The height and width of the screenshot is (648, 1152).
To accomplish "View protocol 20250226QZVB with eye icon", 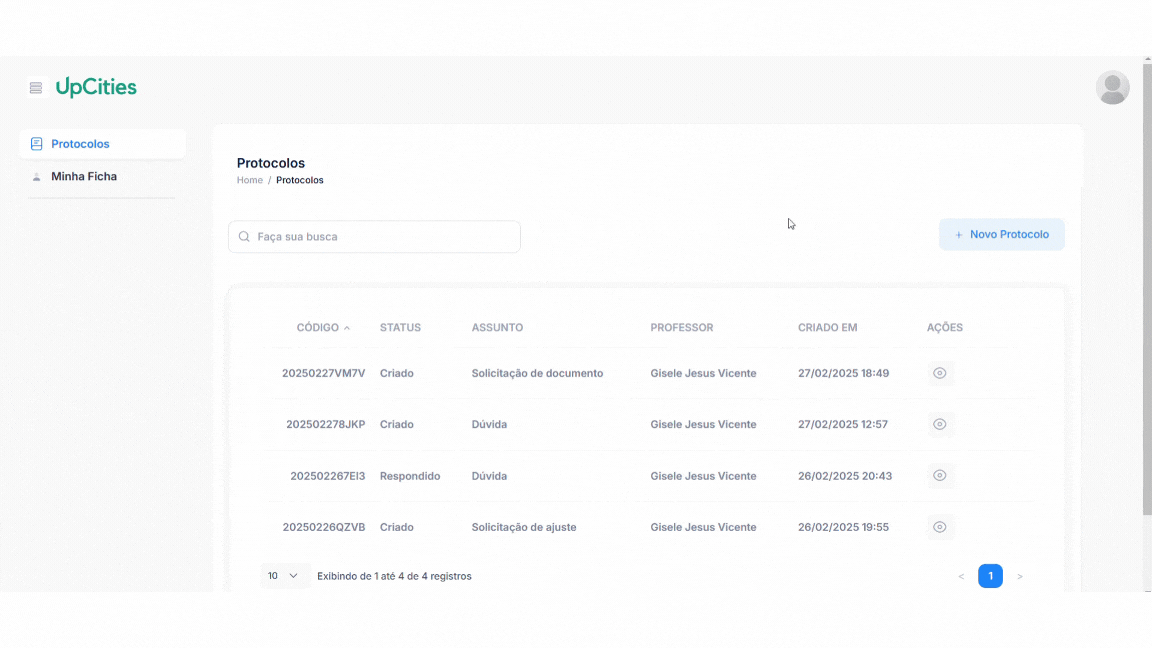I will pos(940,528).
